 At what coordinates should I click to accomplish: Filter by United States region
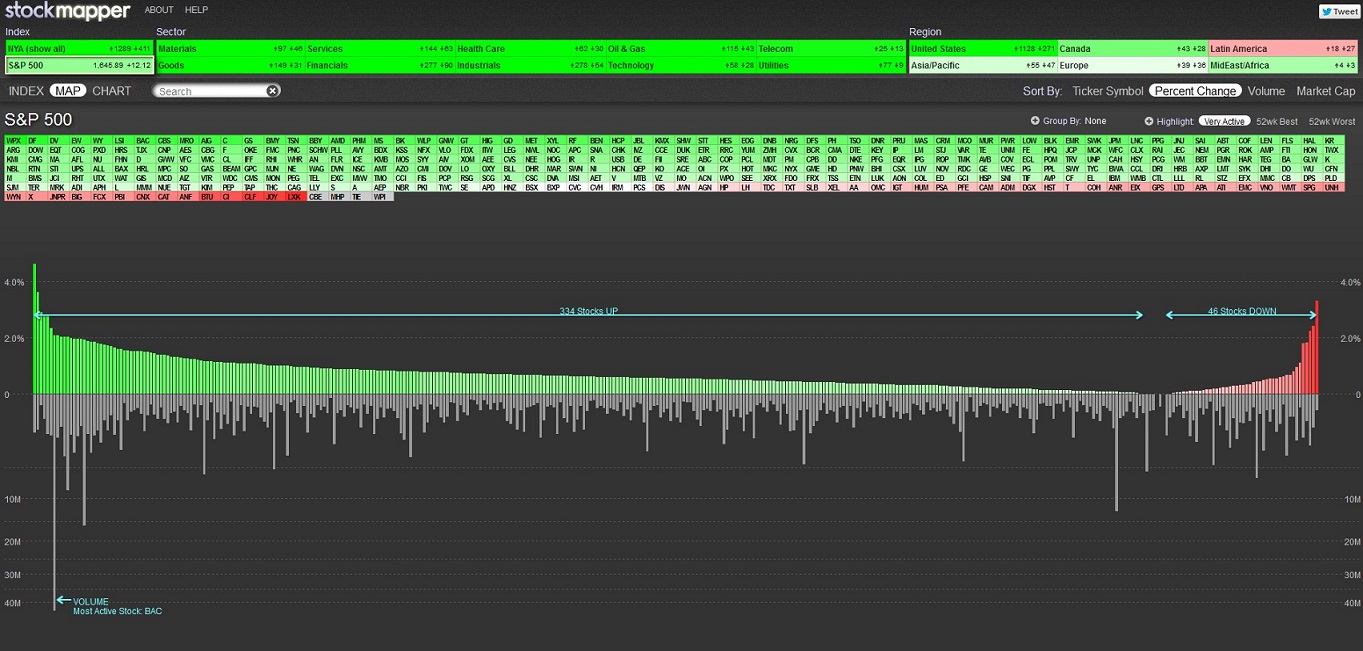tap(983, 48)
